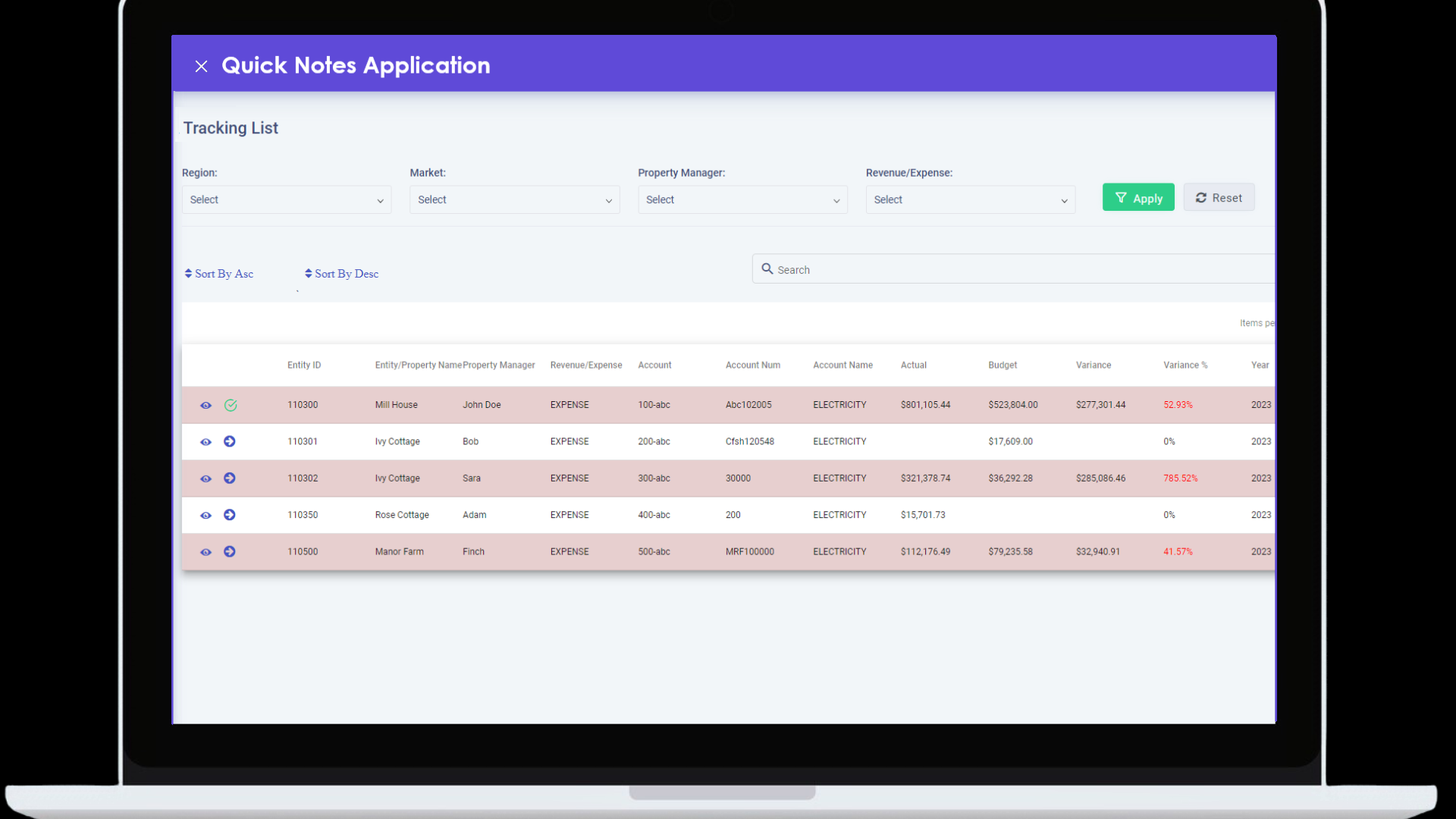This screenshot has height=819, width=1456.
Task: Click the Variance % column header
Action: (x=1185, y=366)
